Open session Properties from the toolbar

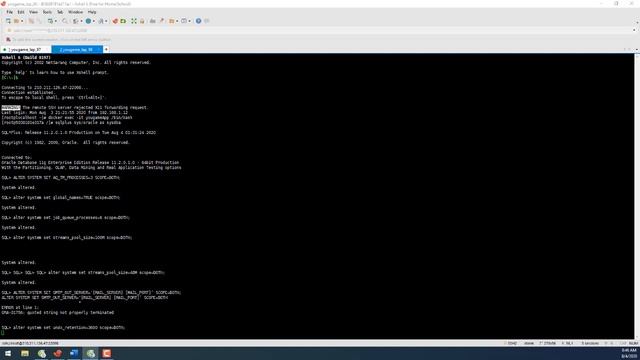click(50, 21)
